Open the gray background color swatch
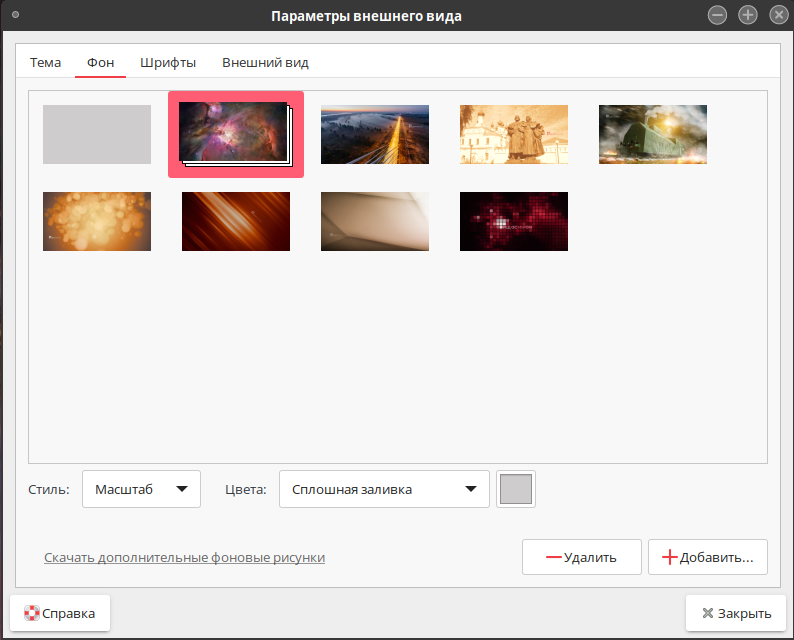794x640 pixels. 515,489
